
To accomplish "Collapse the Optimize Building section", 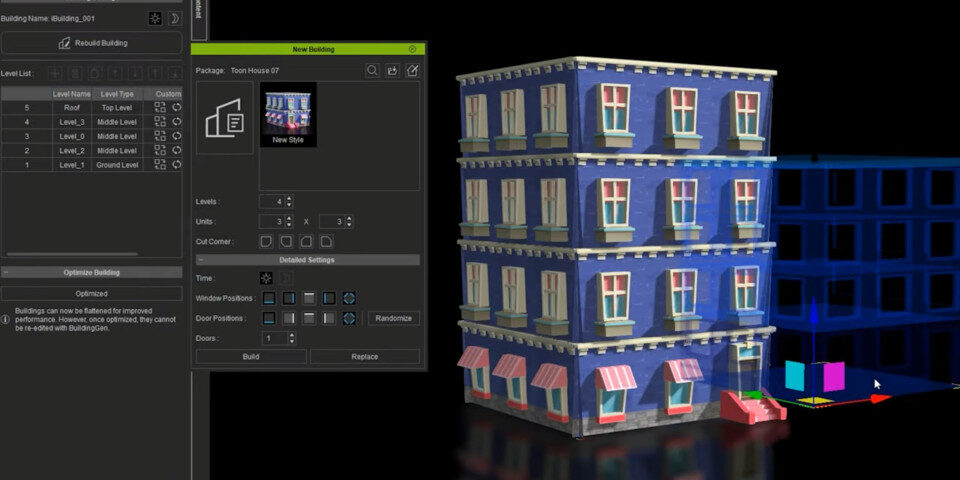I will click(6, 272).
